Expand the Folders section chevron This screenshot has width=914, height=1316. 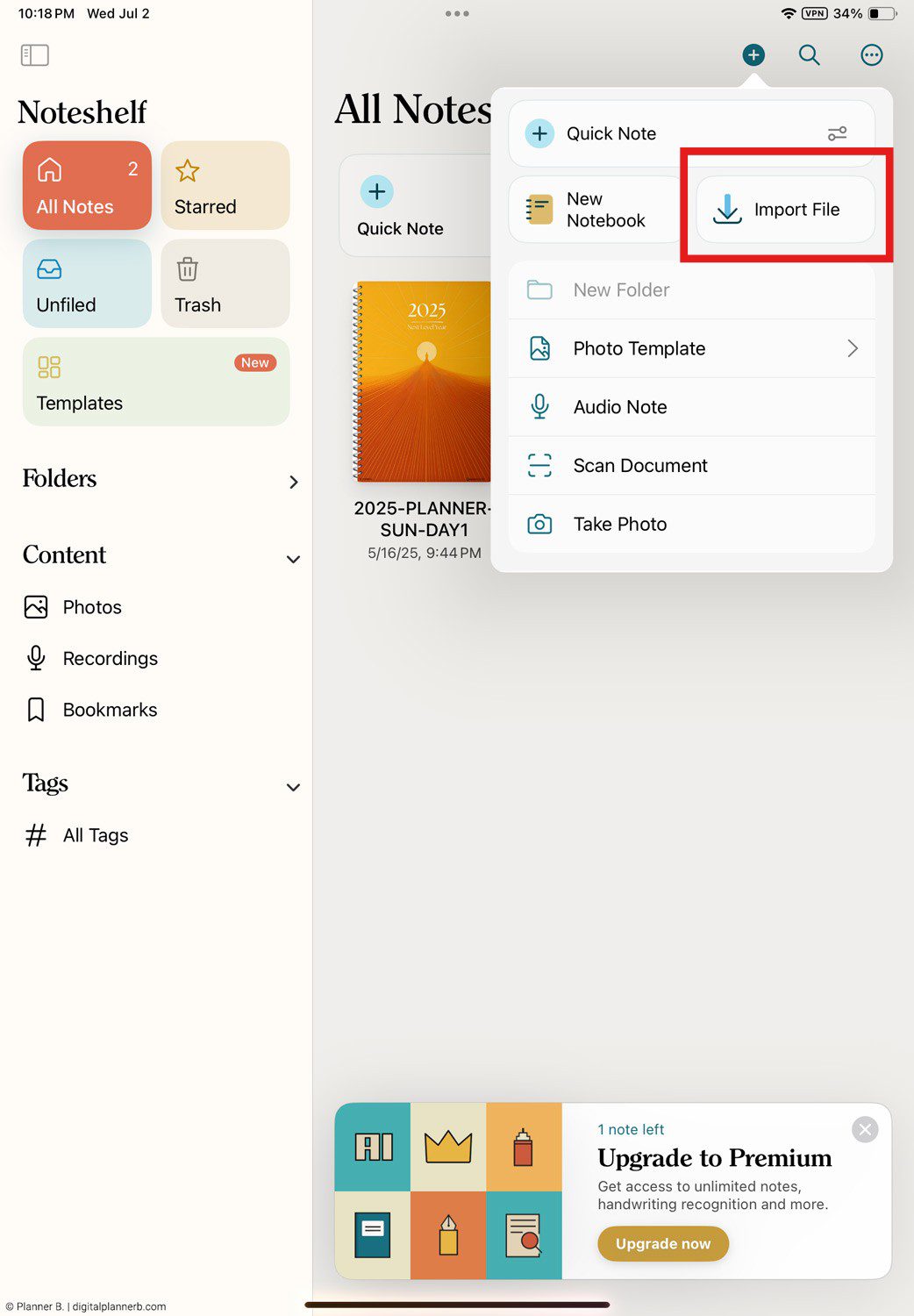[x=294, y=482]
